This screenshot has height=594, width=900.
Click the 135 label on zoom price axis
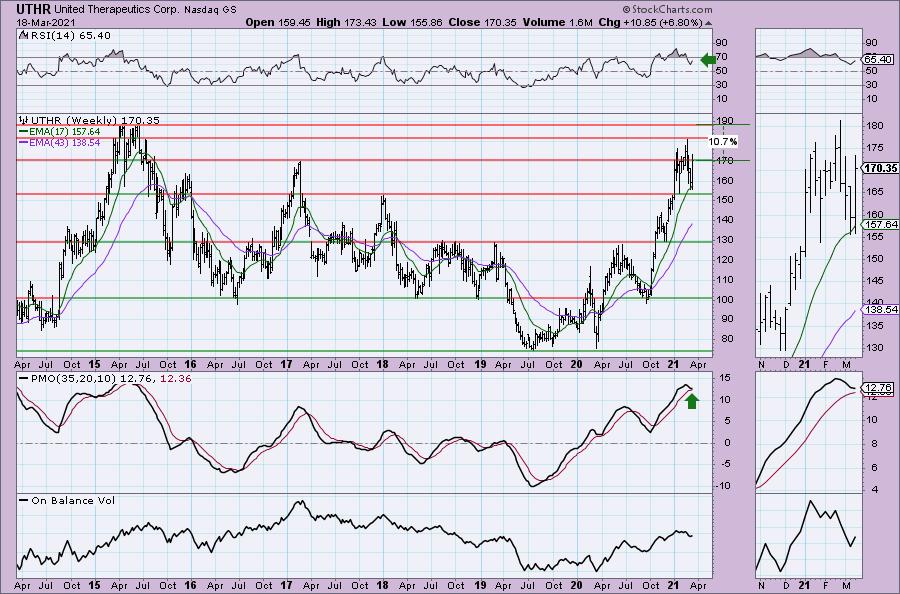[x=875, y=325]
